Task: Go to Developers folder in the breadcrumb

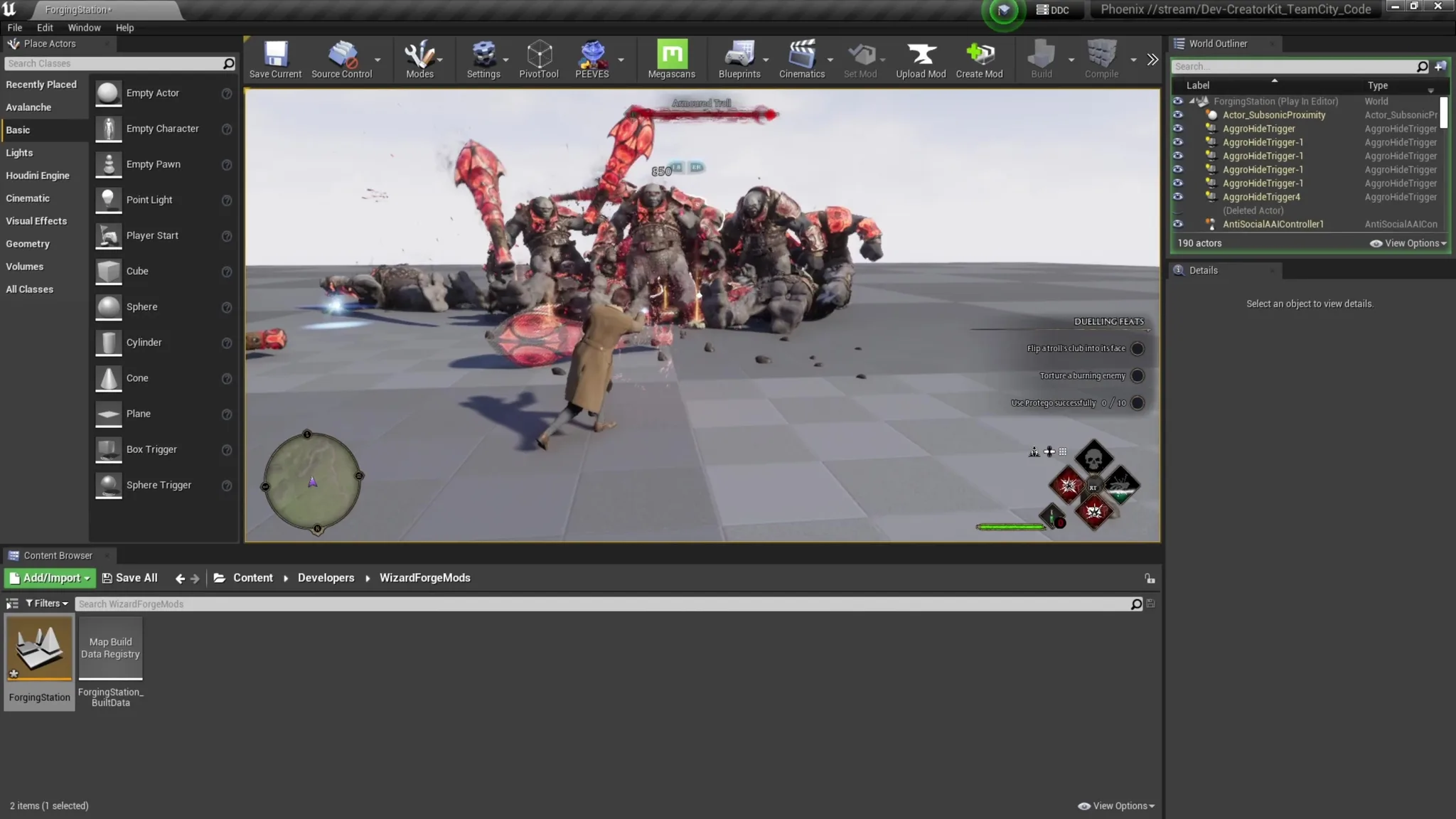Action: click(x=326, y=578)
